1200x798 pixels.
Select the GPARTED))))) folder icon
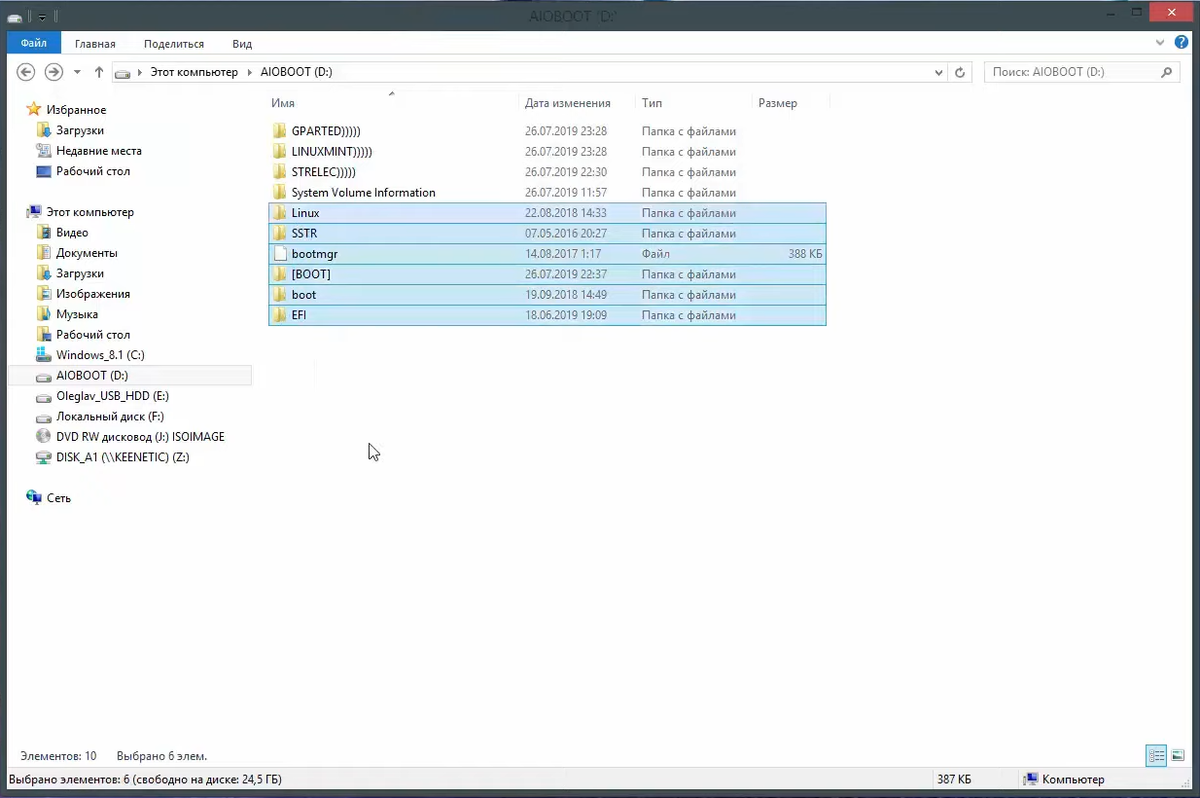click(x=280, y=131)
